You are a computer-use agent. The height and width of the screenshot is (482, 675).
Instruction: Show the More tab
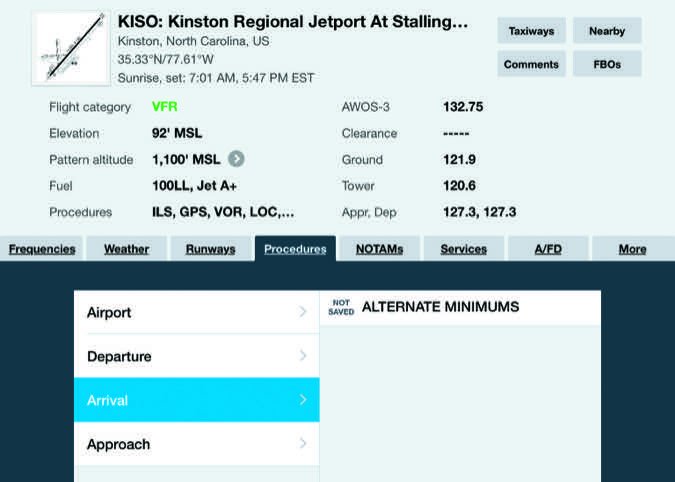(632, 249)
